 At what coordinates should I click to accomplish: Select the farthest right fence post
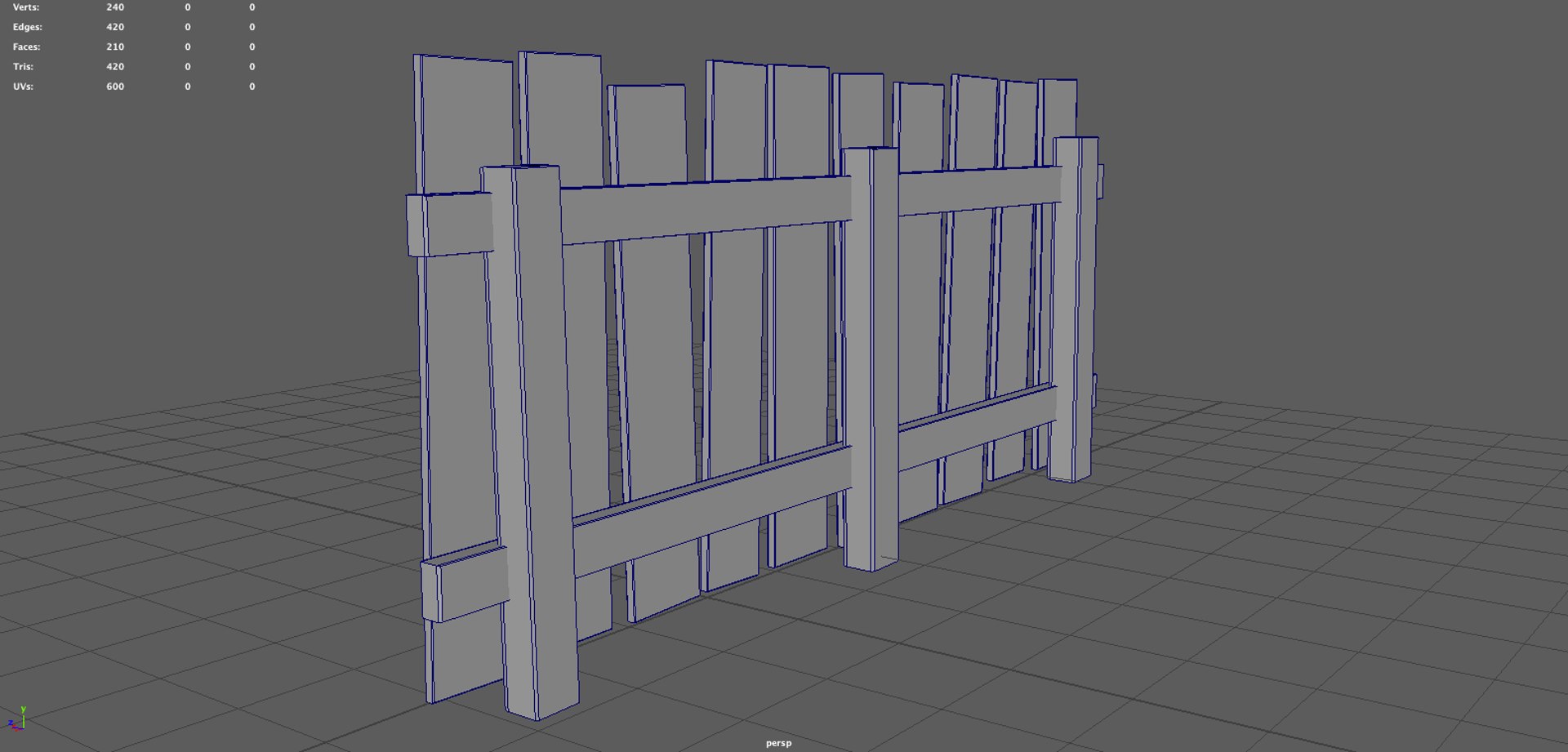[x=1074, y=309]
